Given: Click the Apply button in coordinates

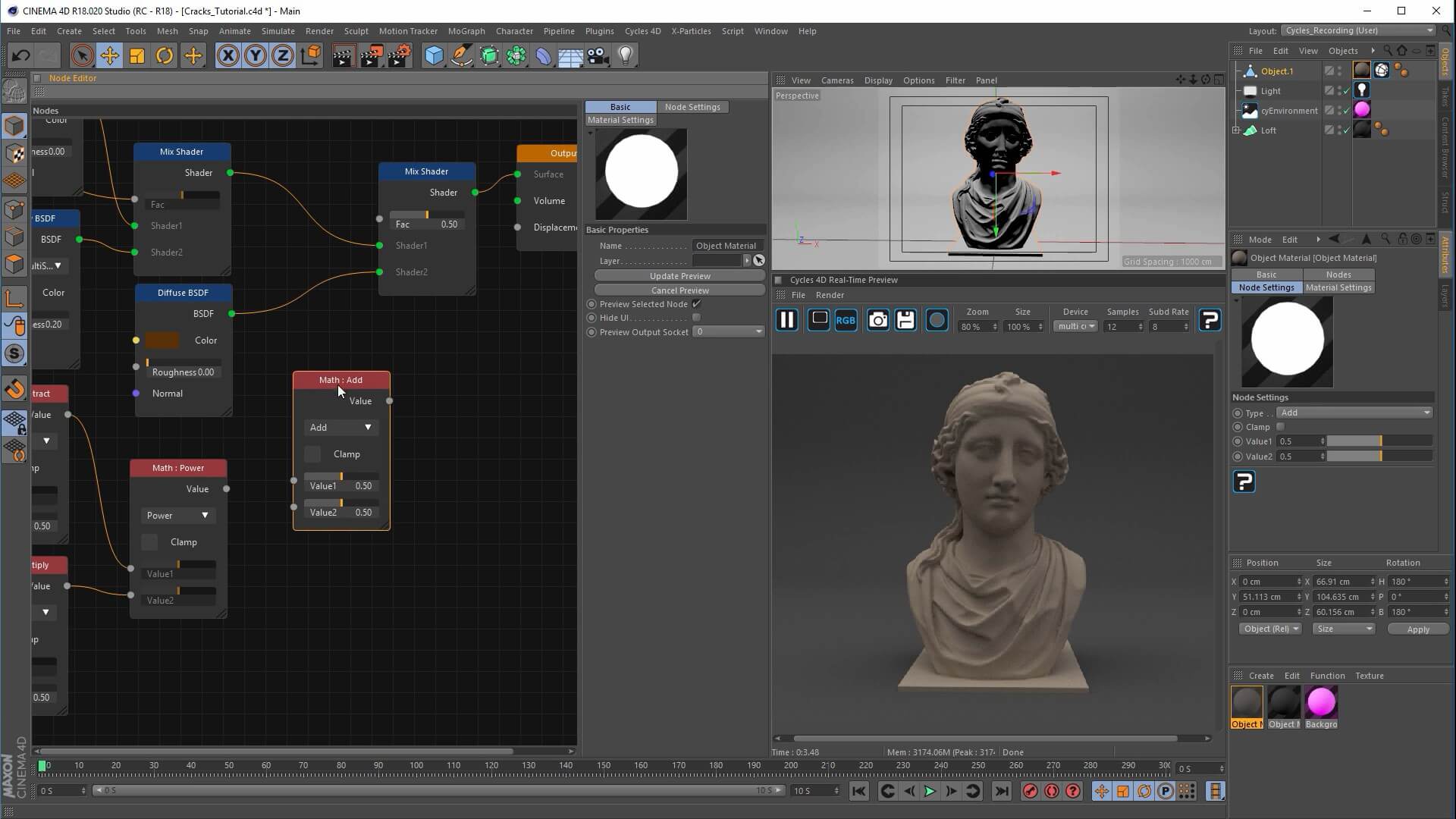Looking at the screenshot, I should (x=1417, y=629).
